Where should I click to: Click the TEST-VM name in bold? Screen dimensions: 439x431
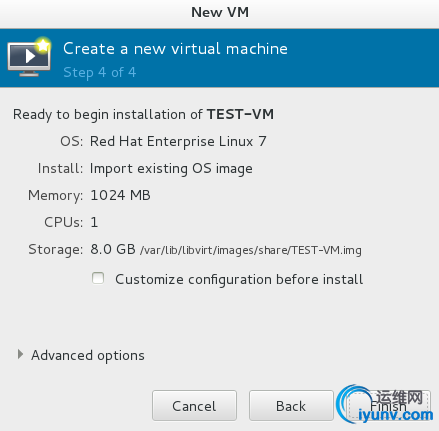click(240, 114)
